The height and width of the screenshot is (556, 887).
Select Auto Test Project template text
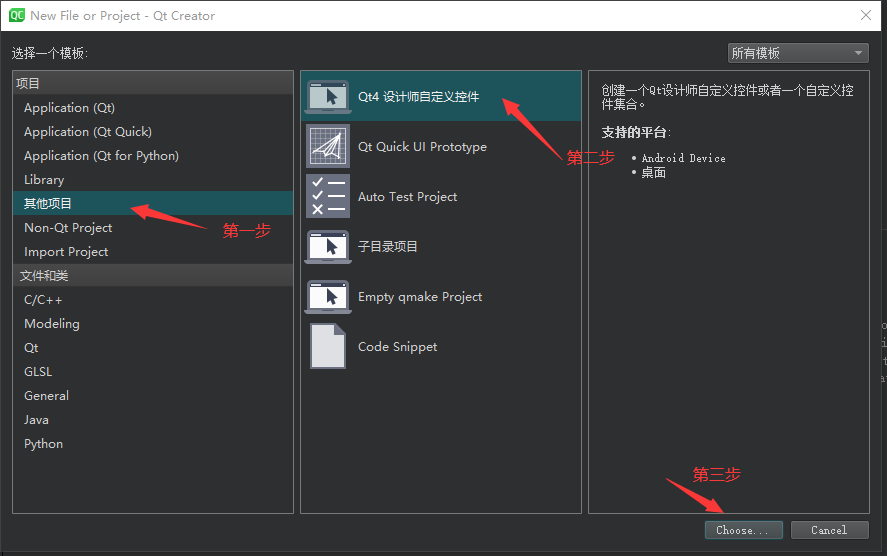pyautogui.click(x=408, y=197)
